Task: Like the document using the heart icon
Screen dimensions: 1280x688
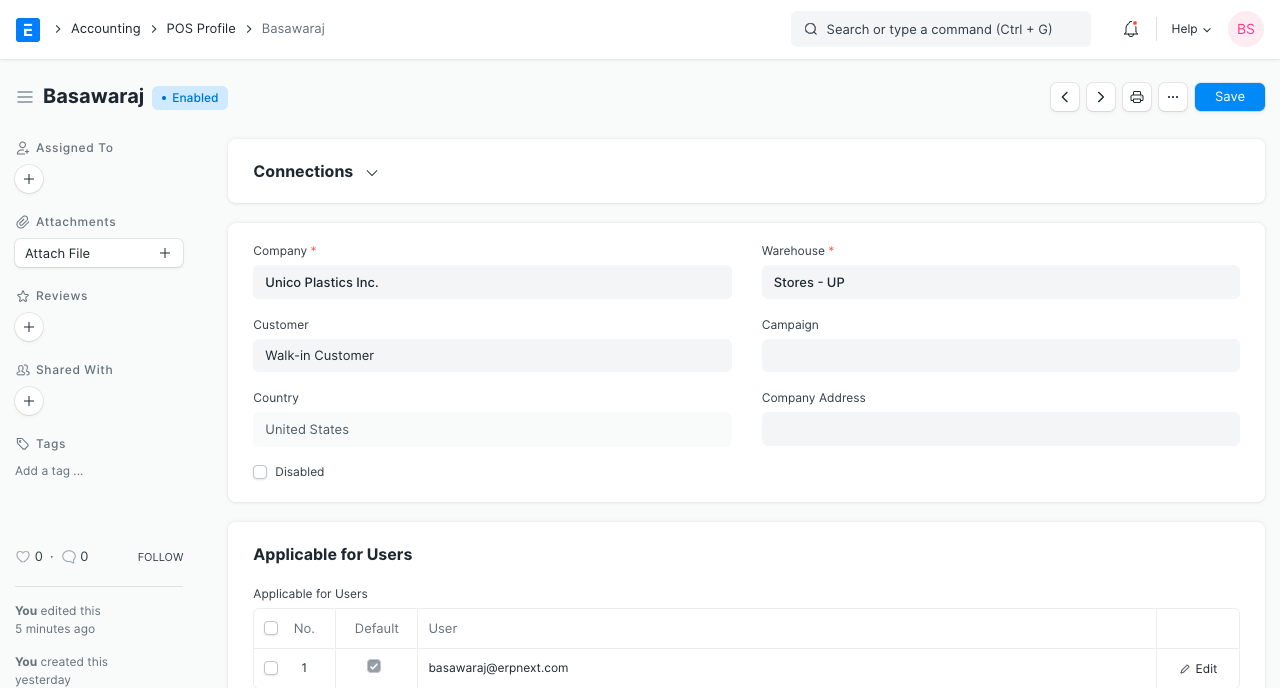Action: 23,556
